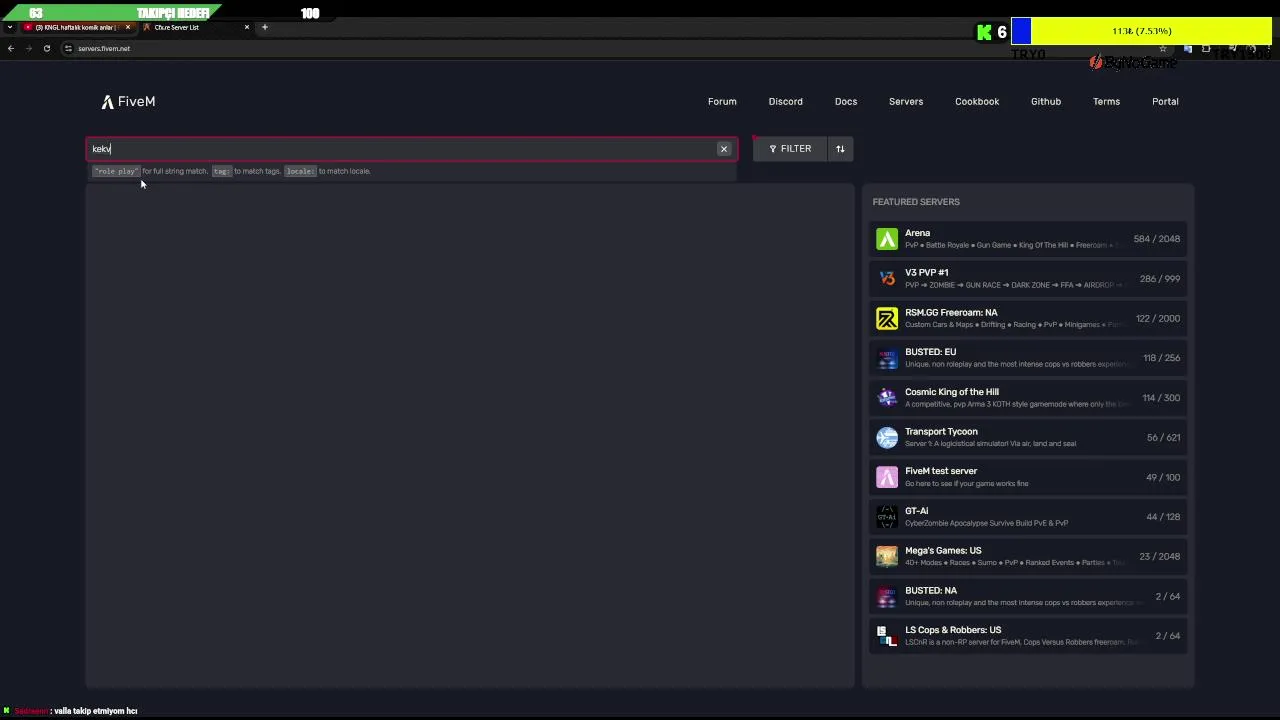Click the 286 / 999 player count

(1160, 279)
